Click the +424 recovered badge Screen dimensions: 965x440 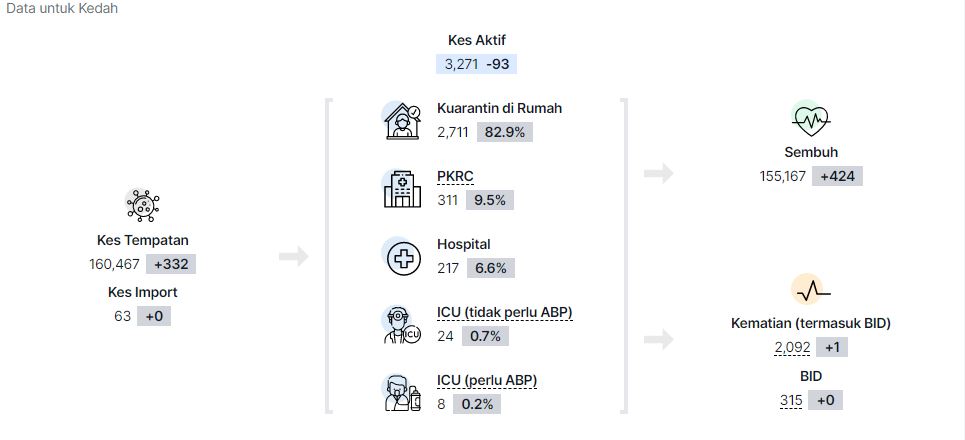837,176
